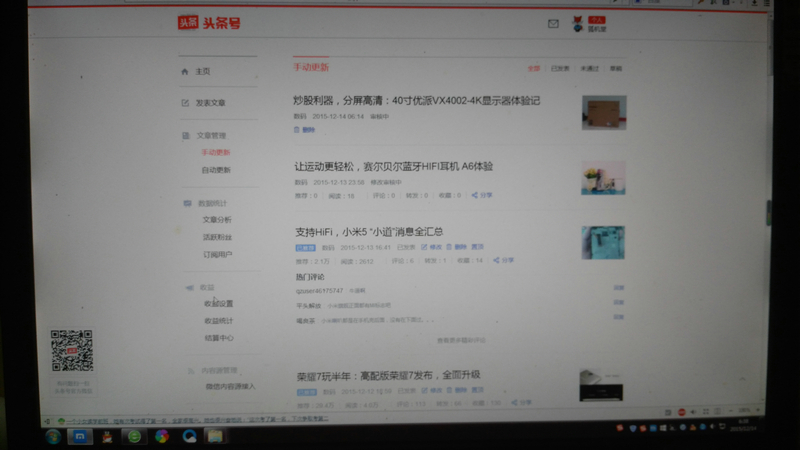Delete the 荣耀7 article with 删除
The height and width of the screenshot is (450, 800).
(457, 390)
